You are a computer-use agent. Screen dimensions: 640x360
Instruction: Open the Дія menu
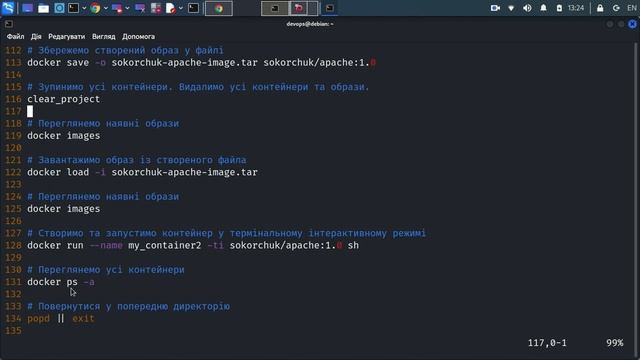tap(36, 36)
